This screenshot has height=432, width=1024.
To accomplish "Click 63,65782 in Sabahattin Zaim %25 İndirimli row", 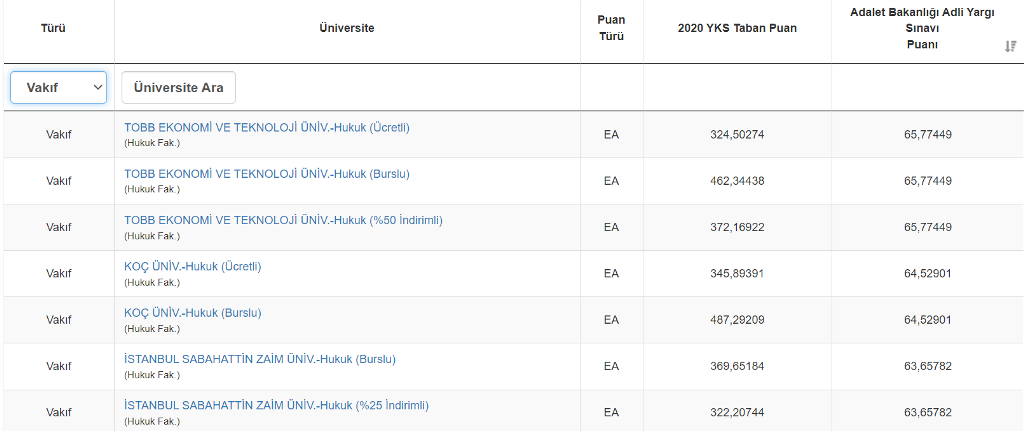I will click(x=927, y=412).
